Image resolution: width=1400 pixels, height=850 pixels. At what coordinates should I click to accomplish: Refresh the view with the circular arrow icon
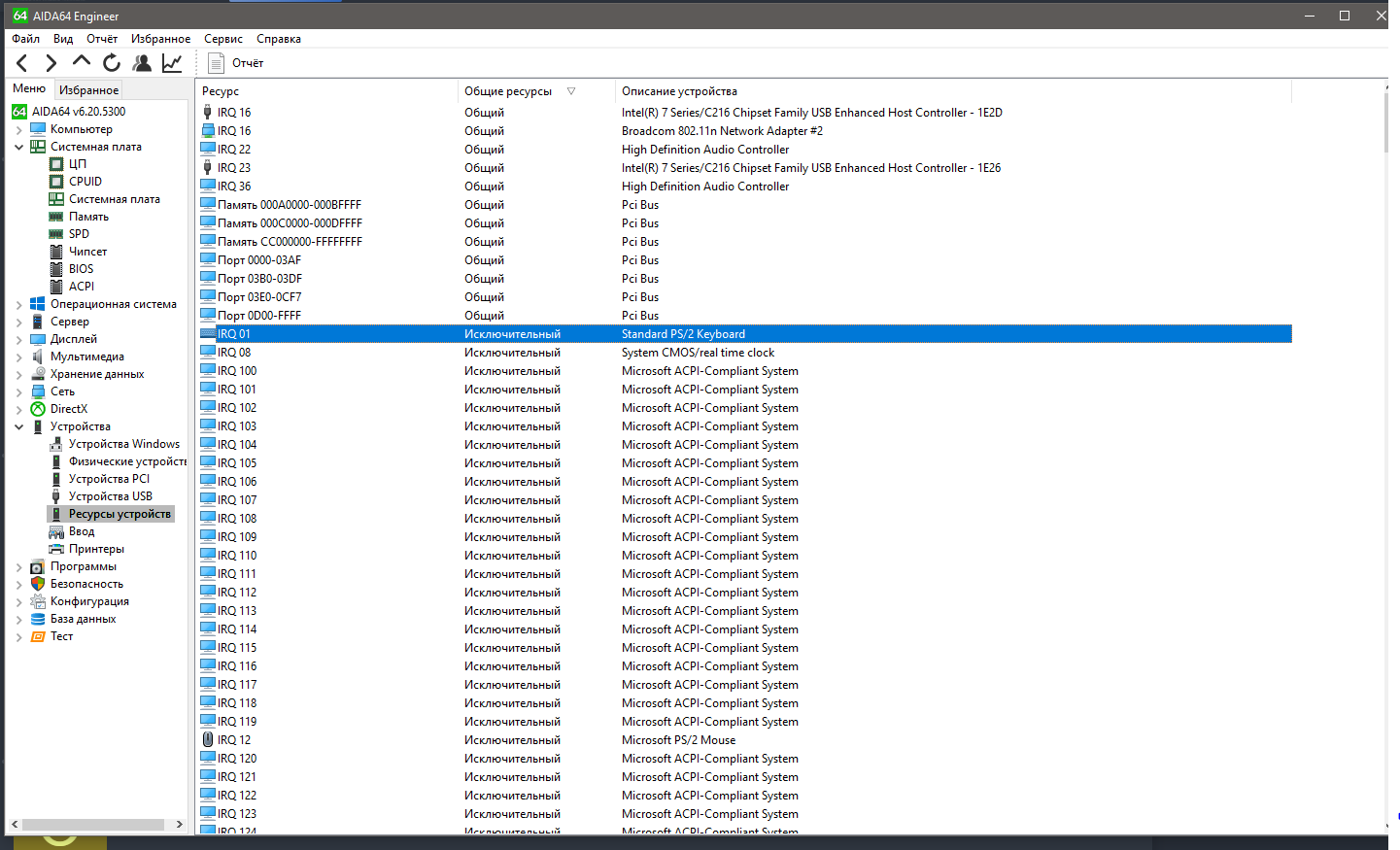pyautogui.click(x=112, y=63)
